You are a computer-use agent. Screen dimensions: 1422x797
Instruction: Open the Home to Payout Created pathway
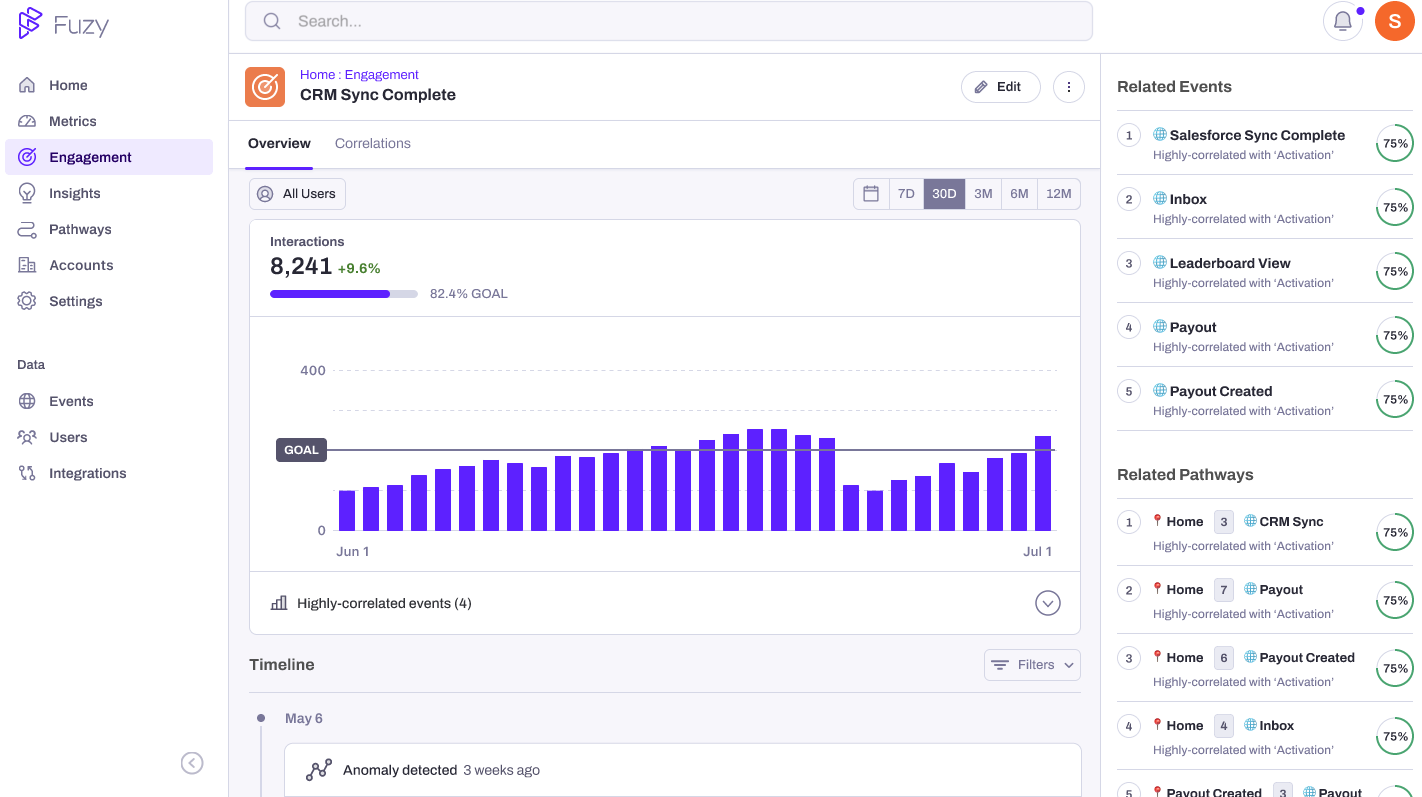point(1265,668)
